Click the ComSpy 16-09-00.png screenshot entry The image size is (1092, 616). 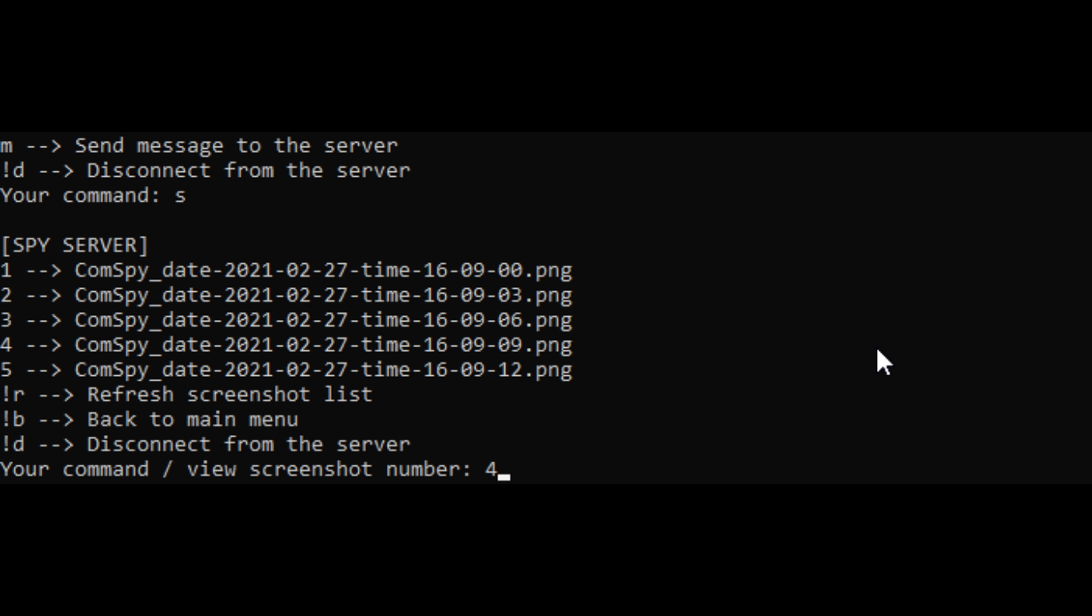click(x=286, y=270)
